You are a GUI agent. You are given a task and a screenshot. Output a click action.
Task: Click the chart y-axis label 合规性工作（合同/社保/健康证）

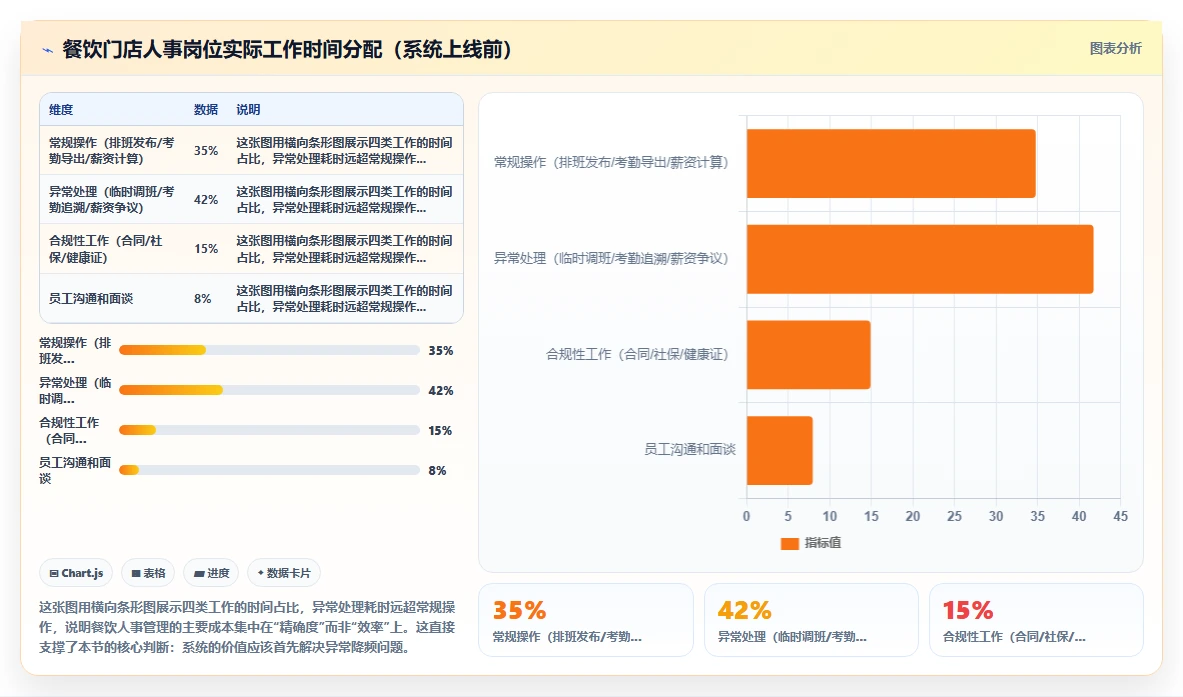point(638,354)
